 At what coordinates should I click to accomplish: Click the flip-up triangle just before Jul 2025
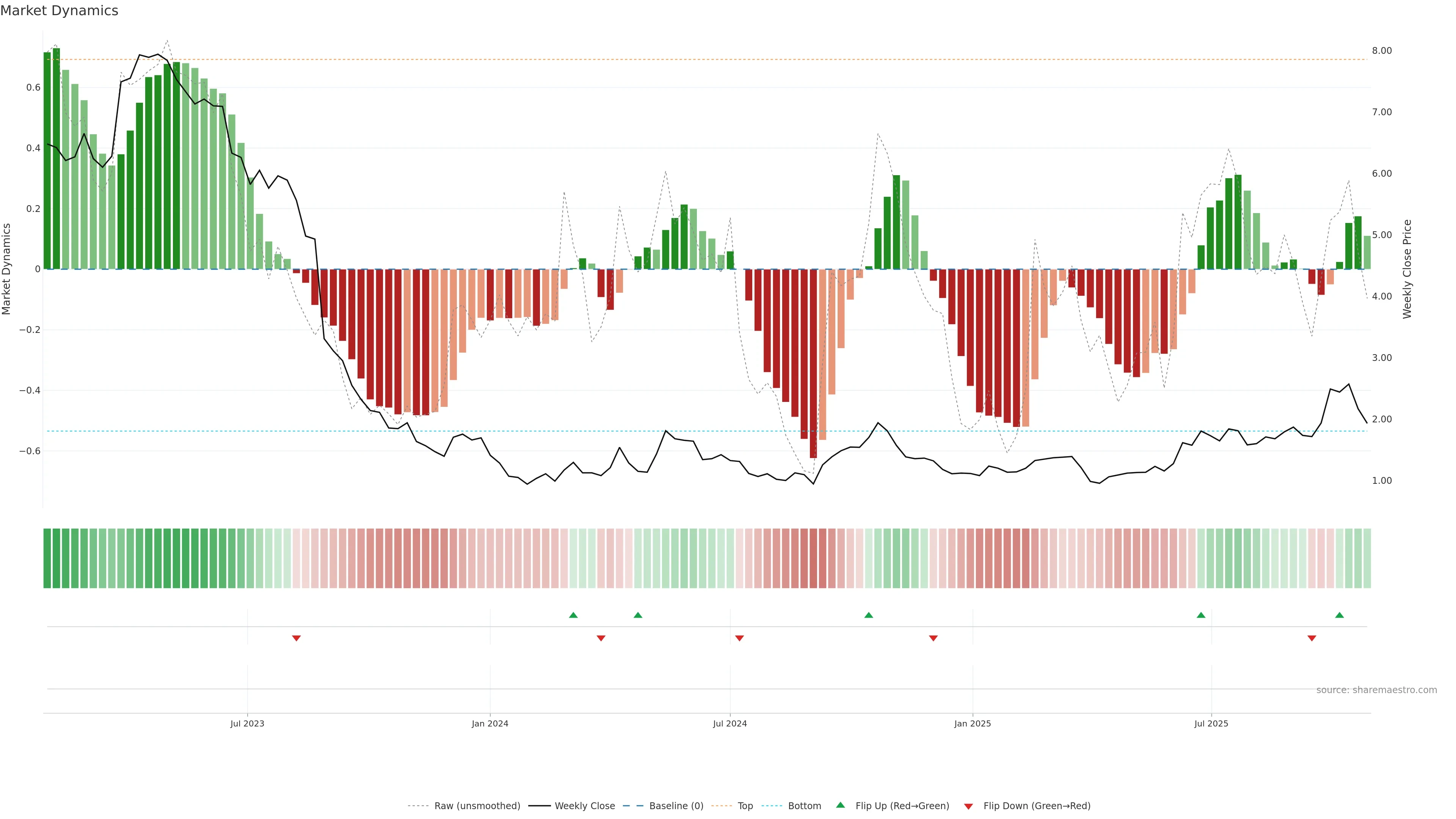[1200, 615]
